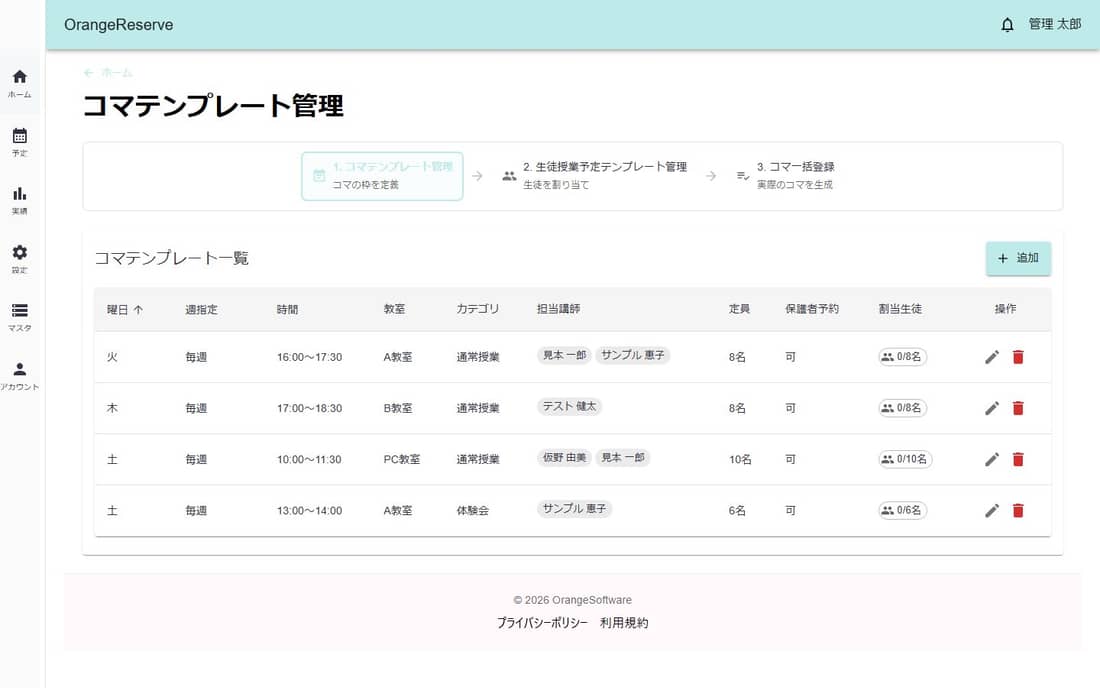Click the 10名 capacity cell
The image size is (1100, 688).
(740, 459)
